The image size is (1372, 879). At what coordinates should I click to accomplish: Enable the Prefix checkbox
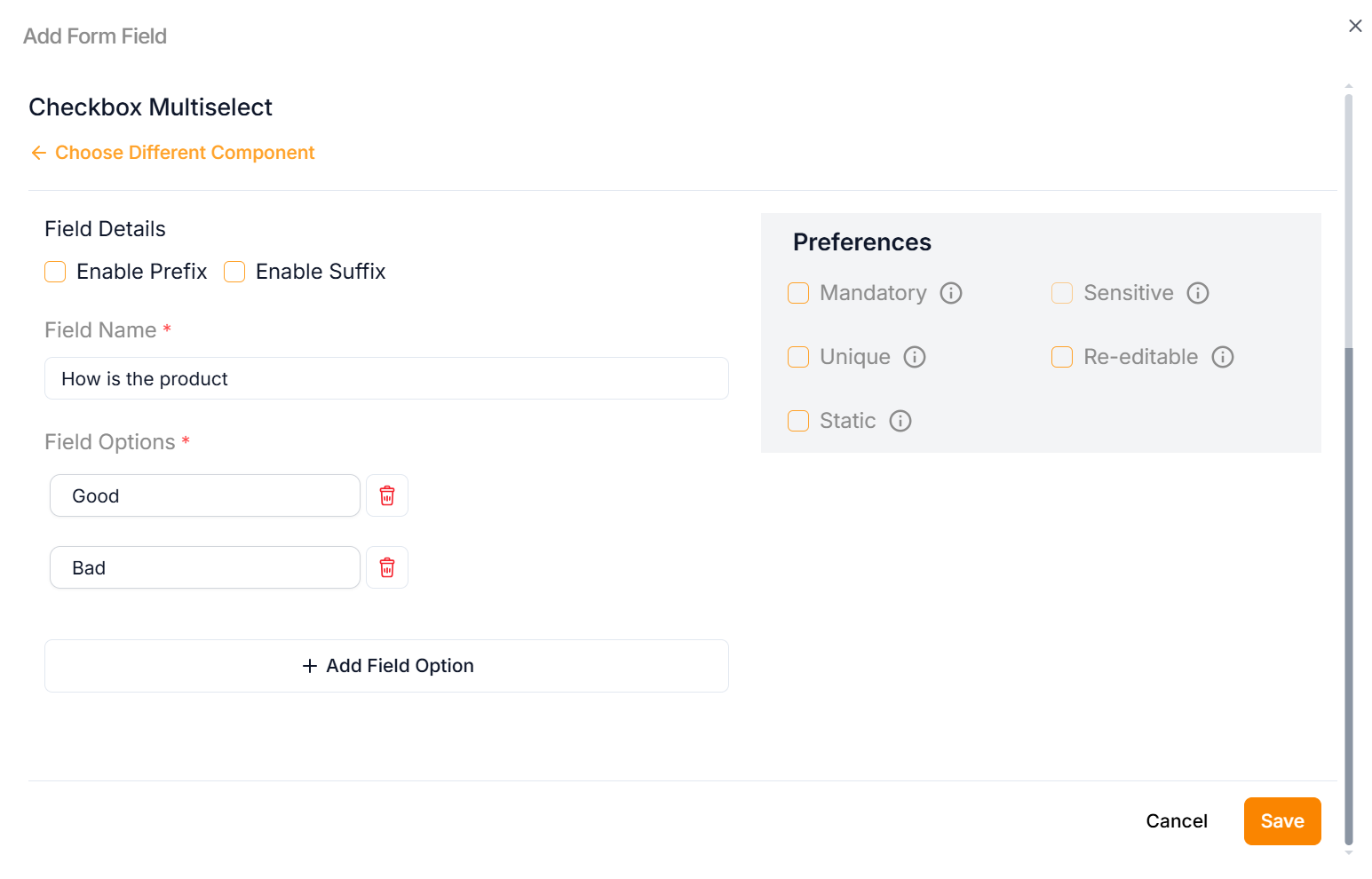55,272
